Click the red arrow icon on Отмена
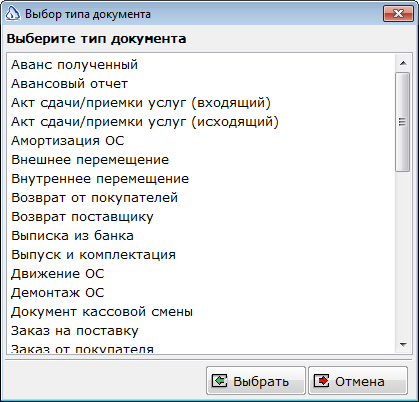 click(322, 380)
